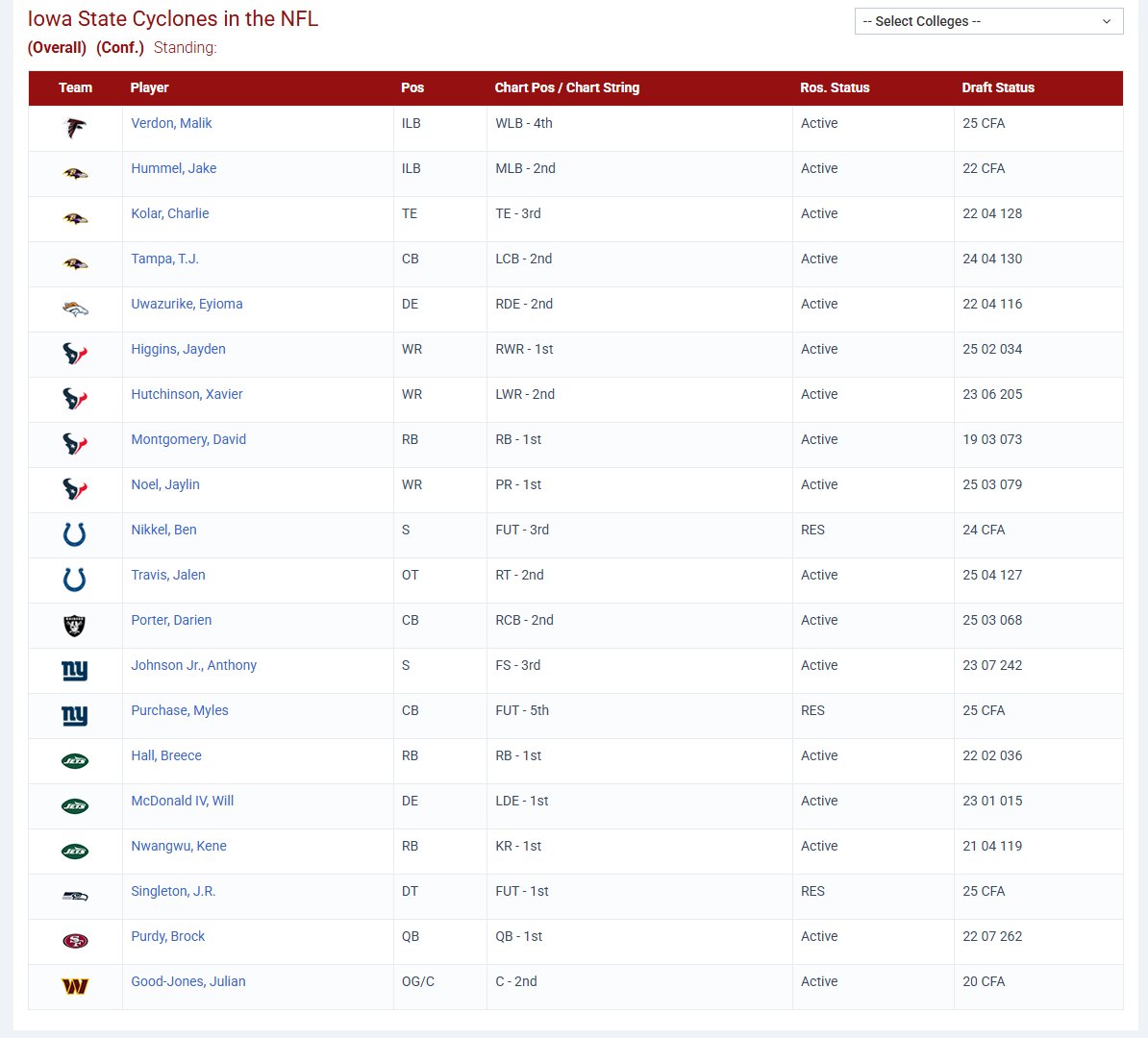The height and width of the screenshot is (1038, 1148).
Task: Click the Falcons logo beside Verdon, Malik
Action: point(75,128)
